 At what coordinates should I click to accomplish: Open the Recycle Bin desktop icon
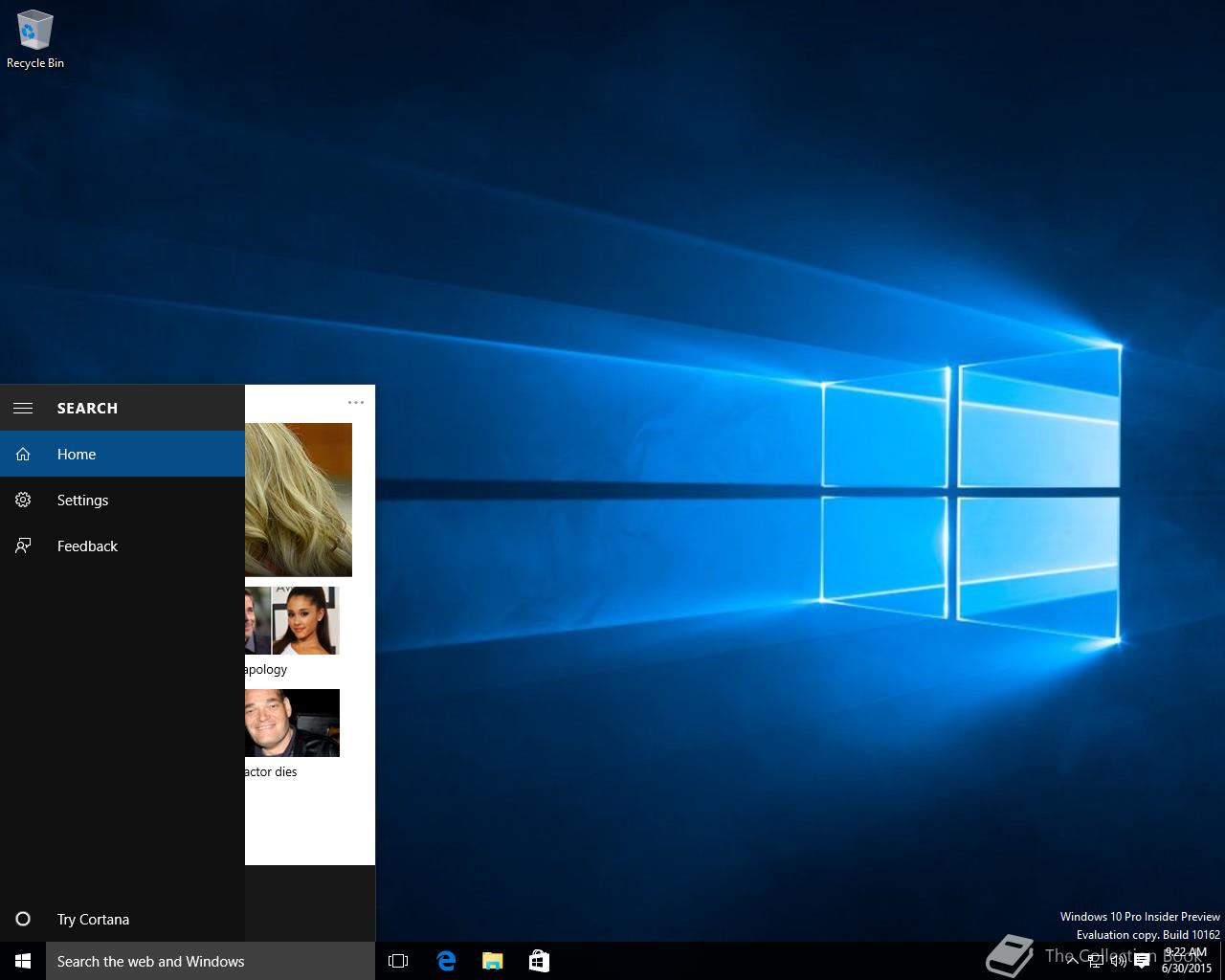click(34, 39)
